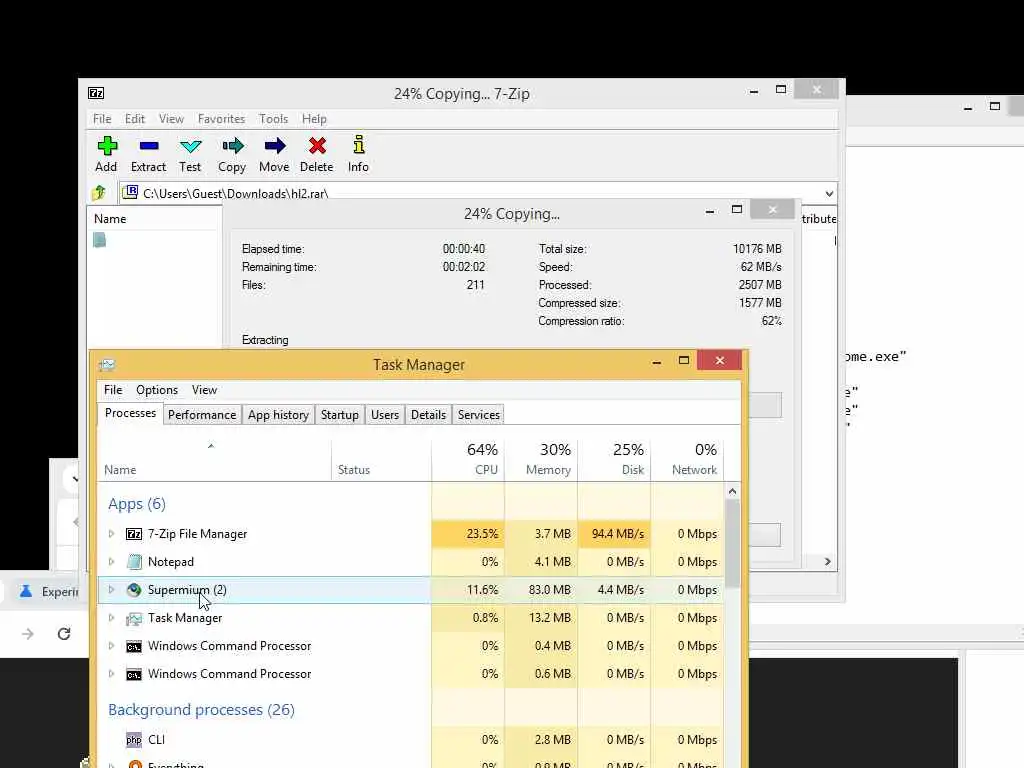
Task: Sort processes by the Disk column
Action: point(615,459)
